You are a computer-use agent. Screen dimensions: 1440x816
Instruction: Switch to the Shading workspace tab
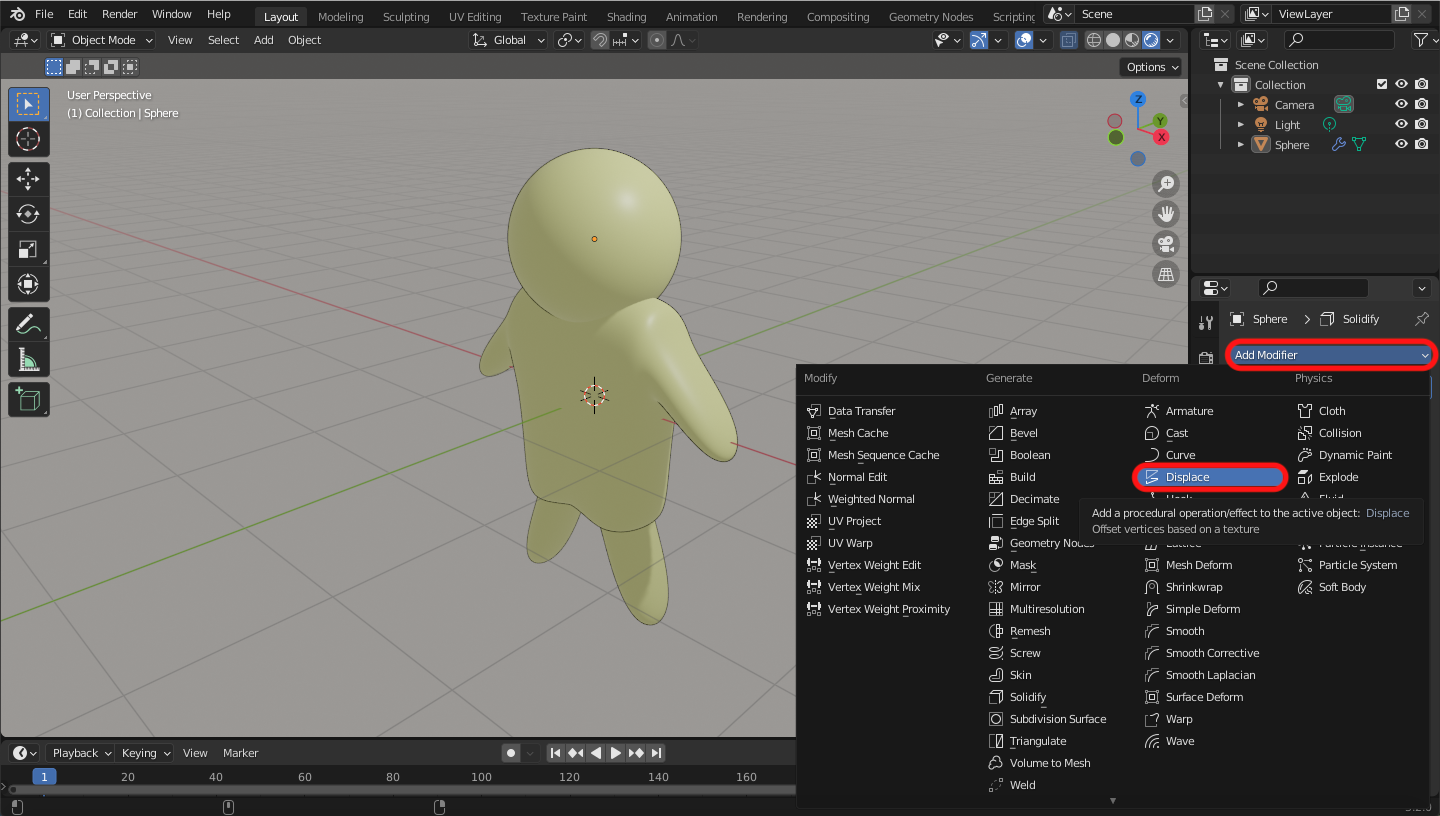(x=627, y=17)
